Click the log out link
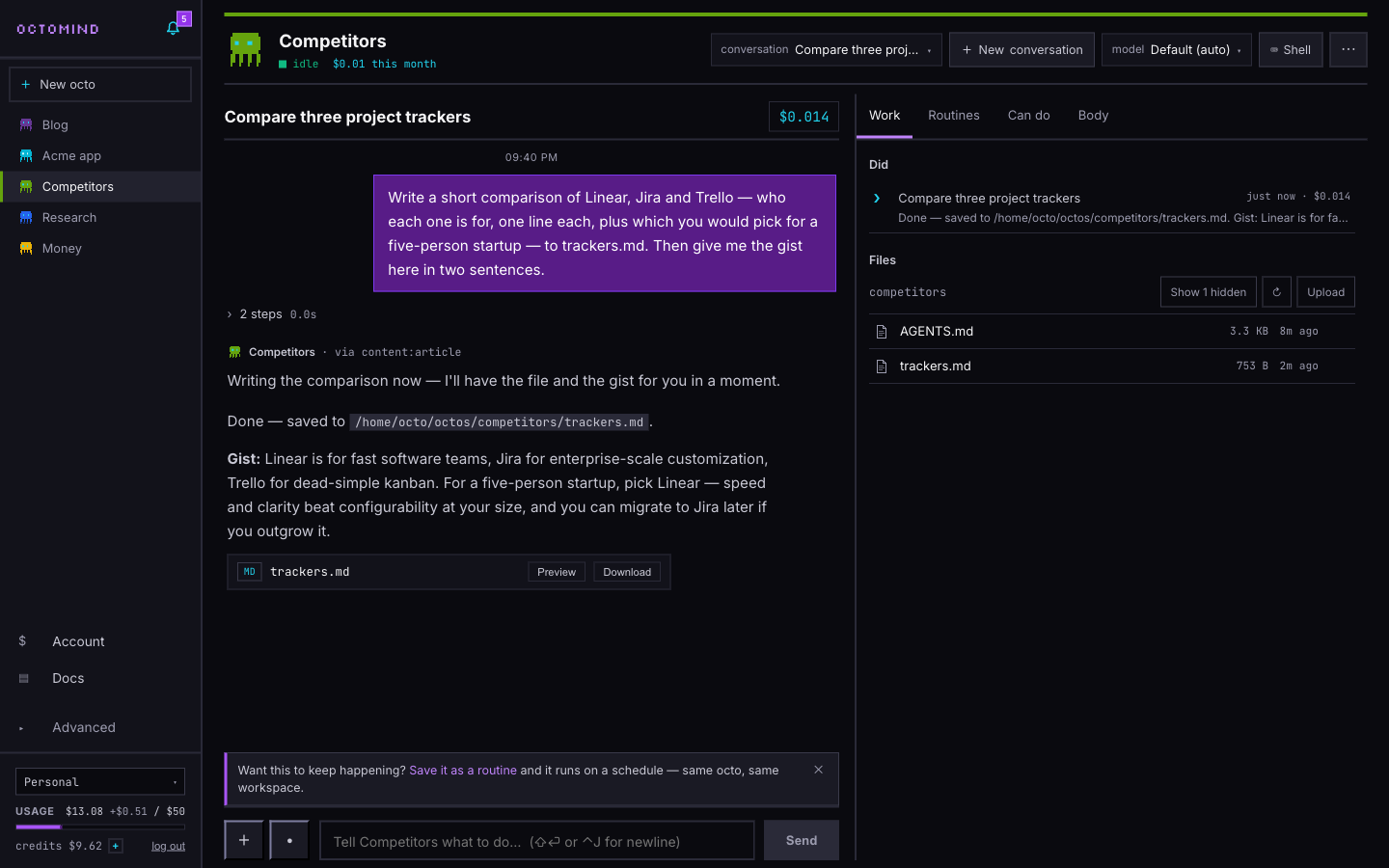The width and height of the screenshot is (1389, 868). click(168, 847)
